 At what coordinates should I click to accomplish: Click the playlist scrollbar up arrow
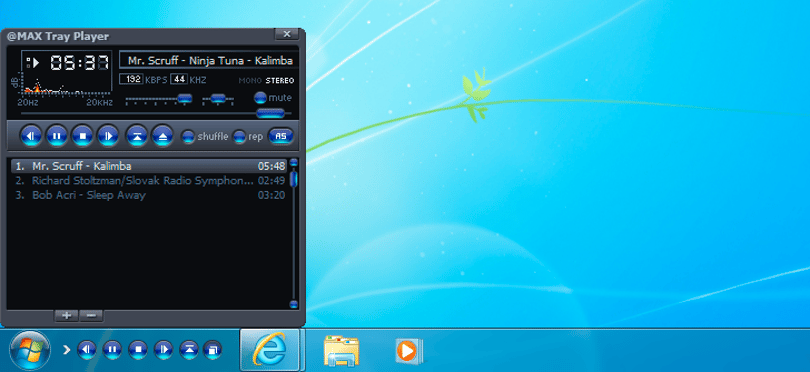[293, 163]
